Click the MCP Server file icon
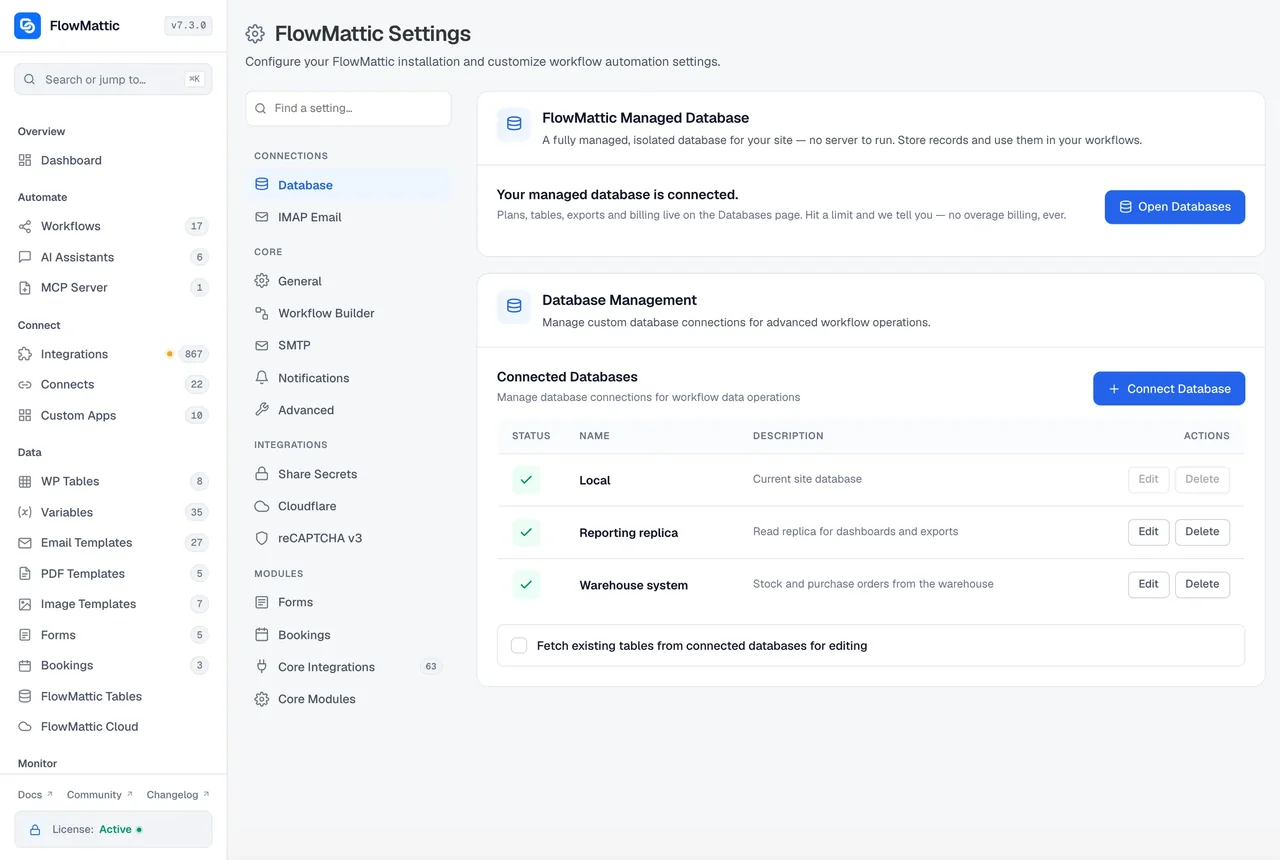The image size is (1280, 860). (x=25, y=287)
